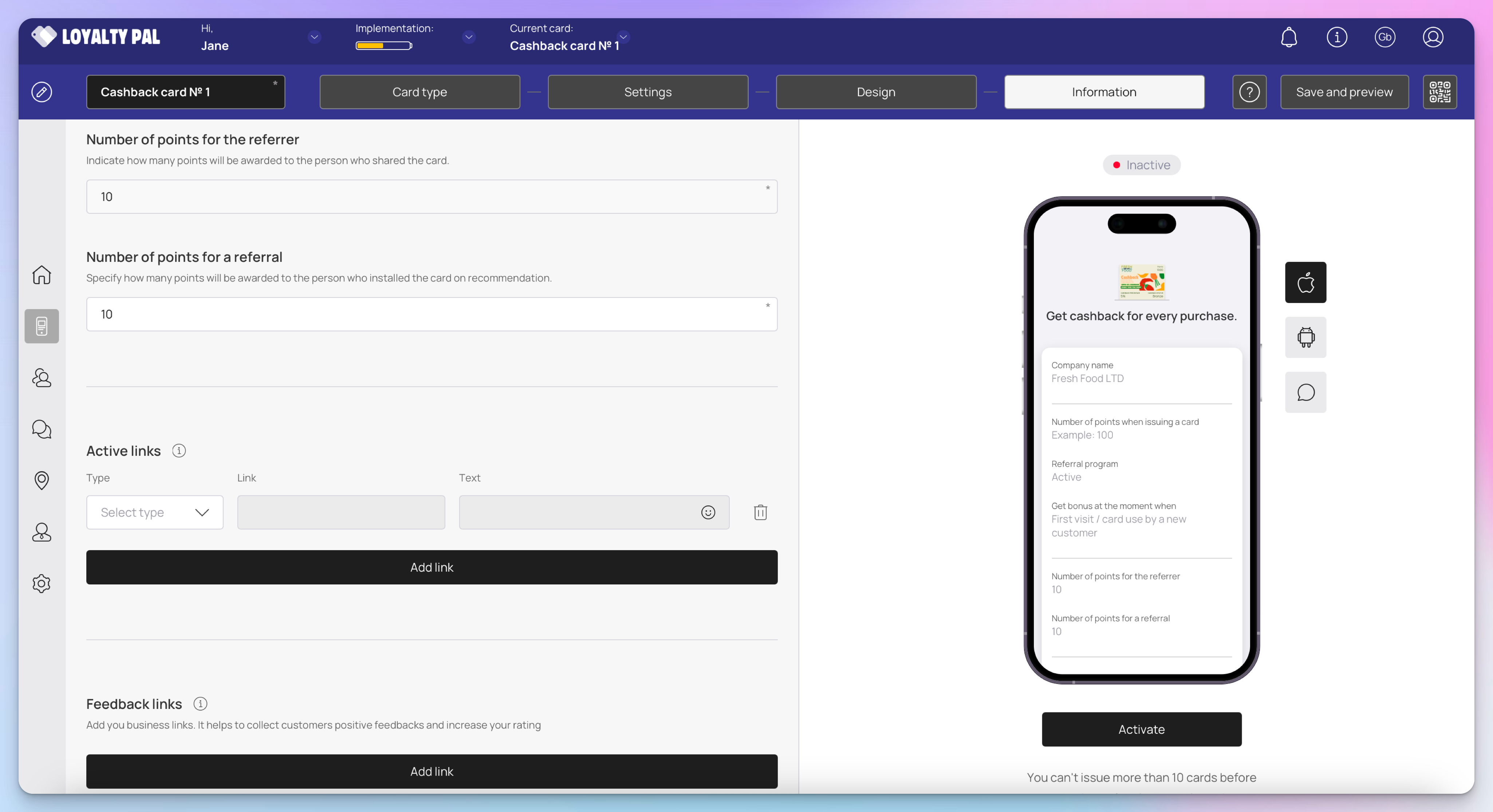This screenshot has width=1493, height=812.
Task: Select the Apple device preview icon
Action: (x=1305, y=283)
